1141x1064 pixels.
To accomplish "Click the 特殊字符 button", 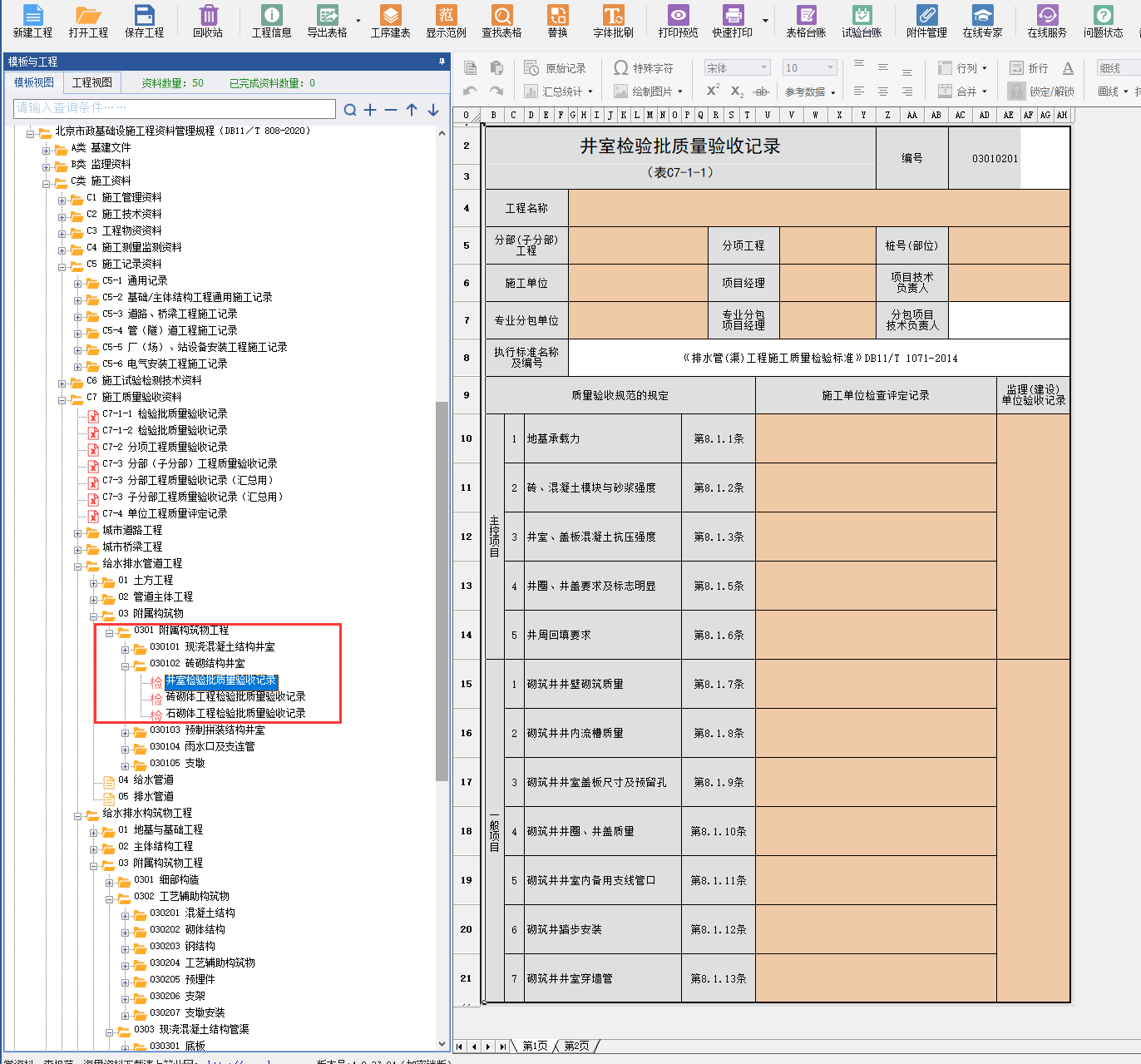I will (x=644, y=68).
